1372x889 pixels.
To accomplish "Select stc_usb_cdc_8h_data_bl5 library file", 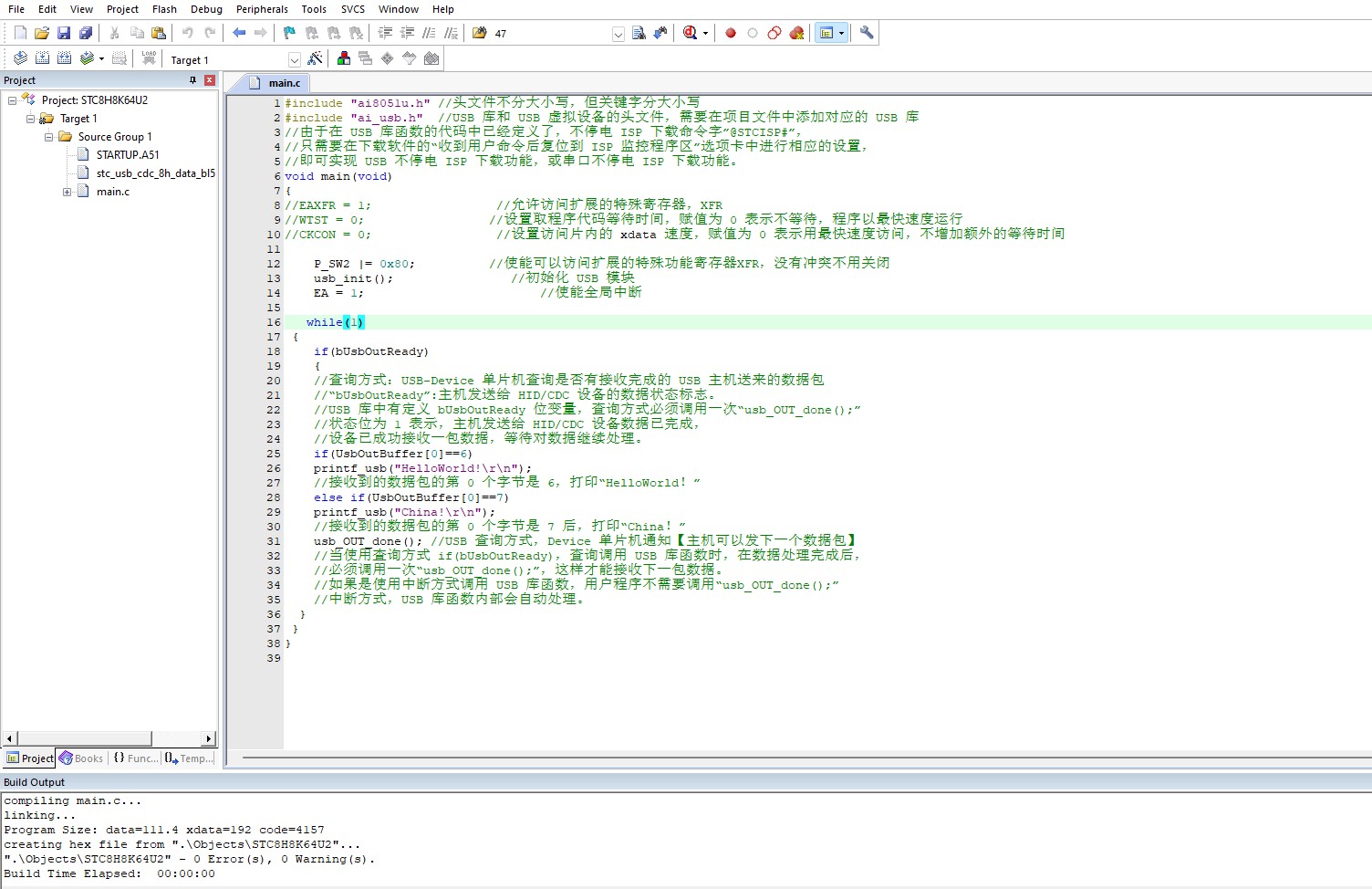I will [x=155, y=173].
